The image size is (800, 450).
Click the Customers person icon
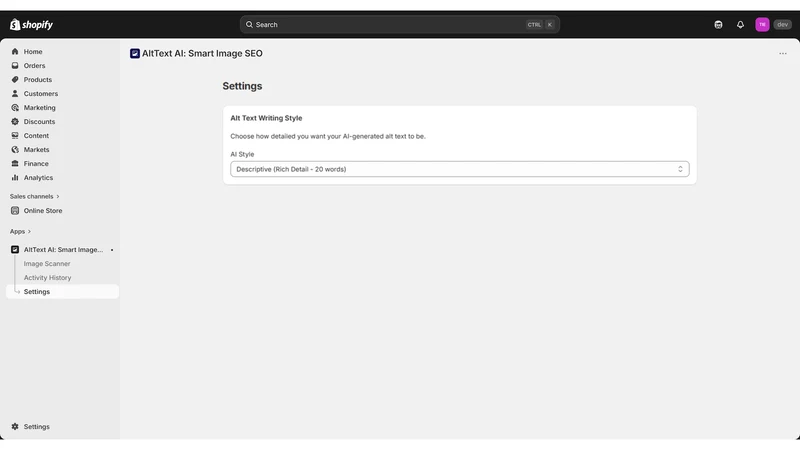(x=15, y=93)
